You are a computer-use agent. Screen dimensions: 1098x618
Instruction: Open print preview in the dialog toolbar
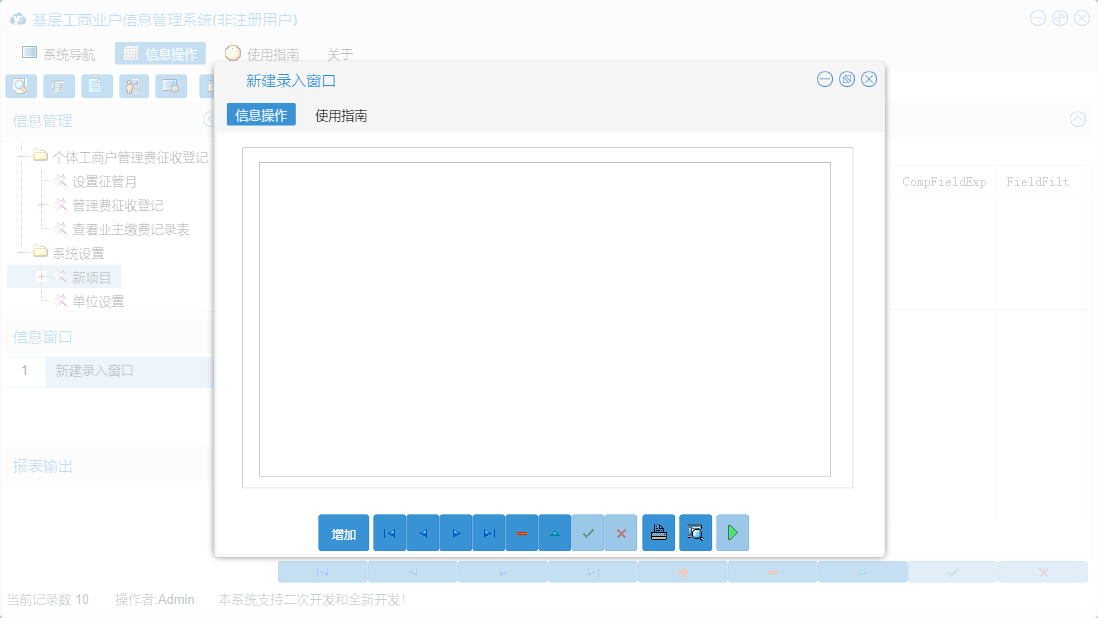[x=695, y=532]
